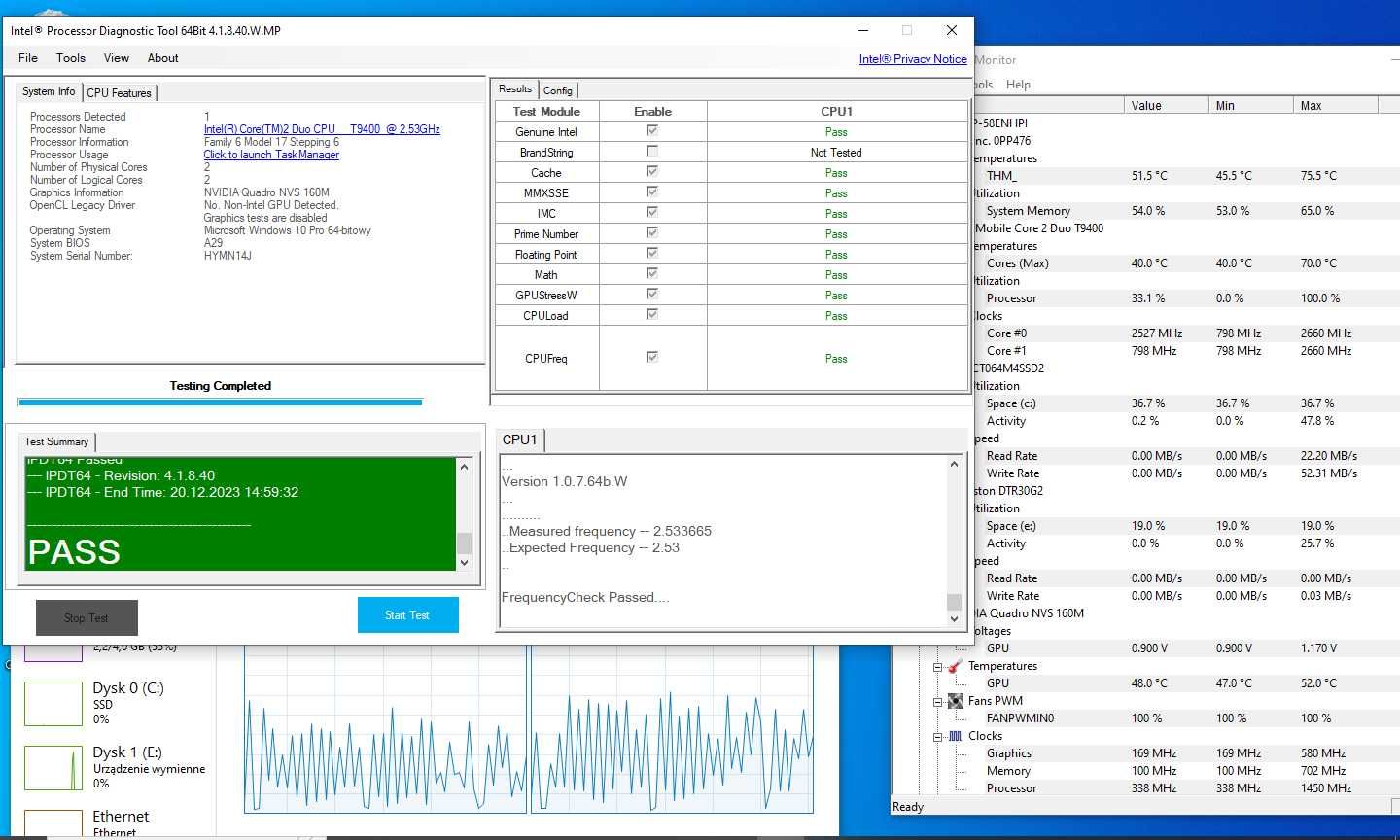The image size is (1400, 840).
Task: Click the CPU1 column header in results
Action: coord(836,111)
